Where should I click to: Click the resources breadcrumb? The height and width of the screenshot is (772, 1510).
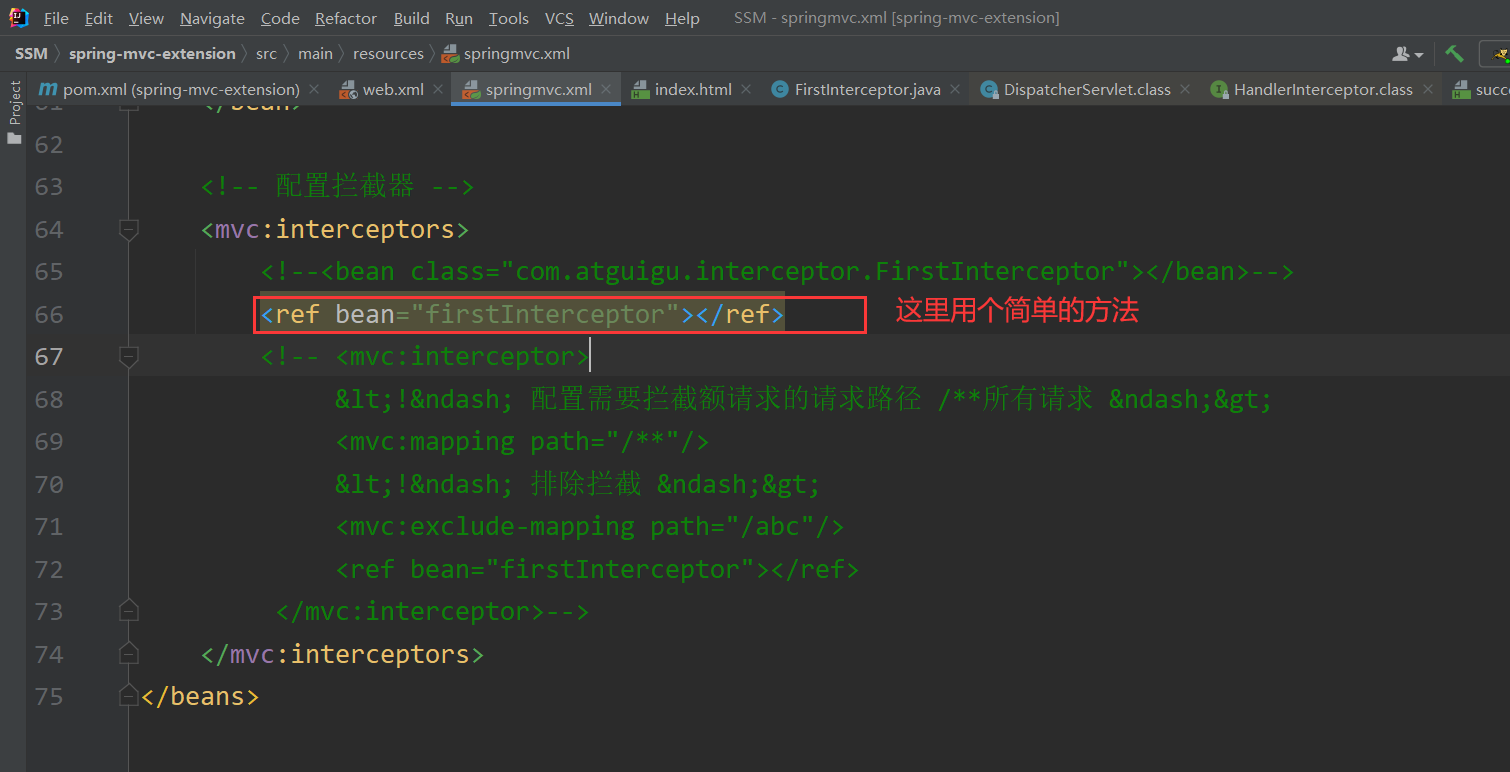(x=388, y=54)
